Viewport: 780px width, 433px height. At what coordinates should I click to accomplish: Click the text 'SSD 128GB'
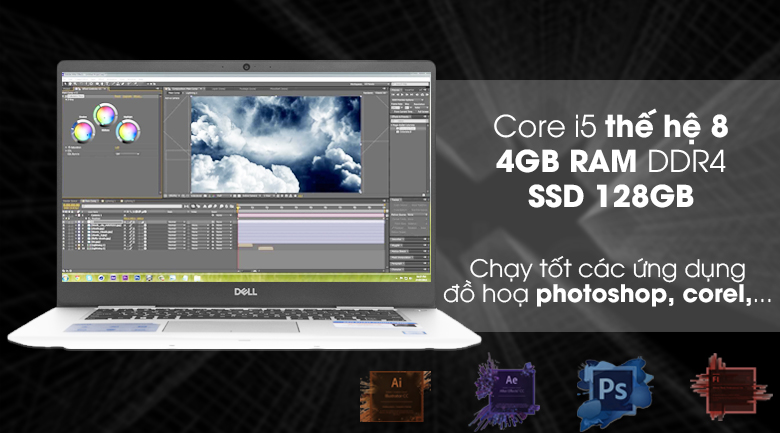611,196
